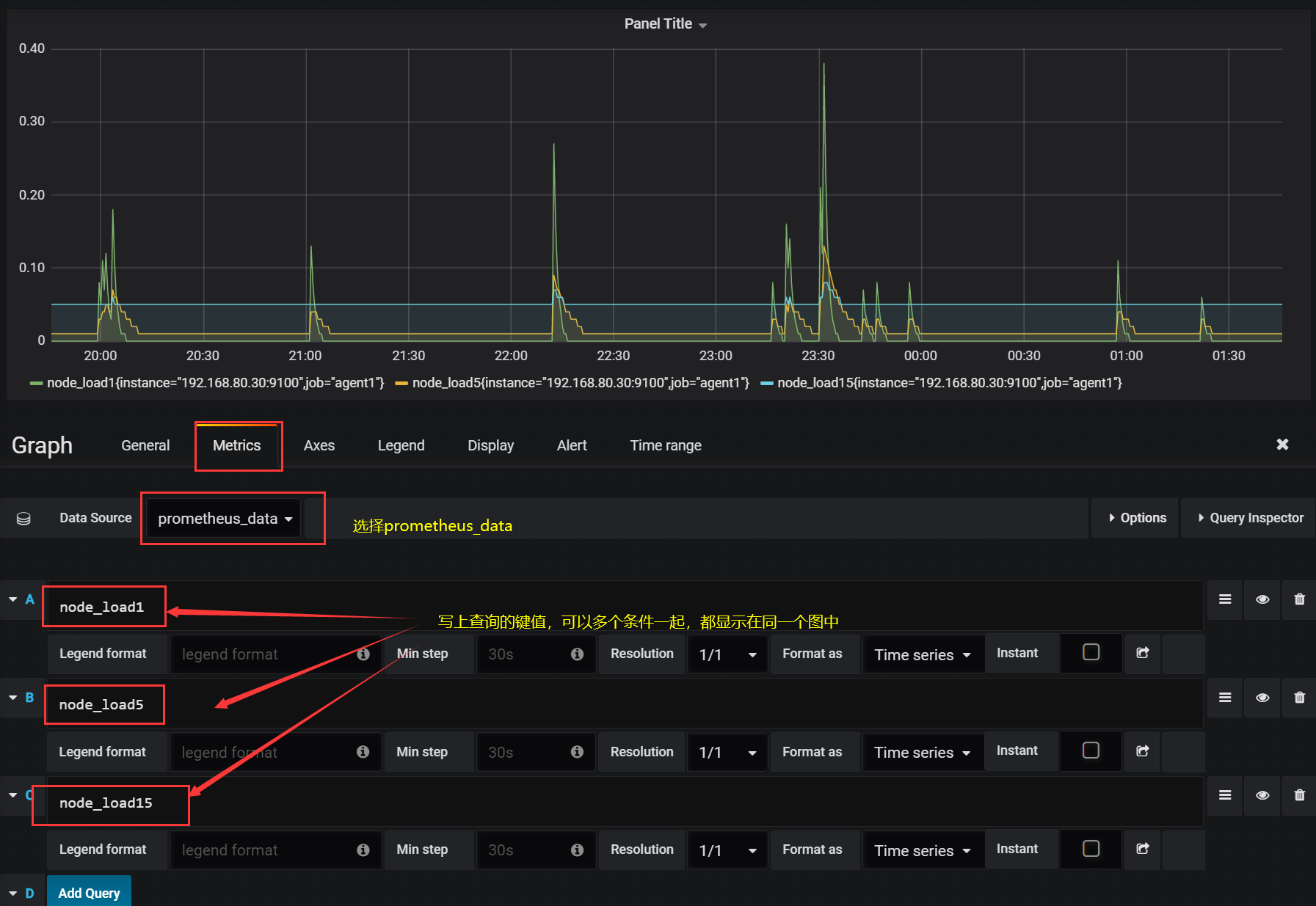
Task: Click the info icon beside query A min step
Action: point(578,654)
